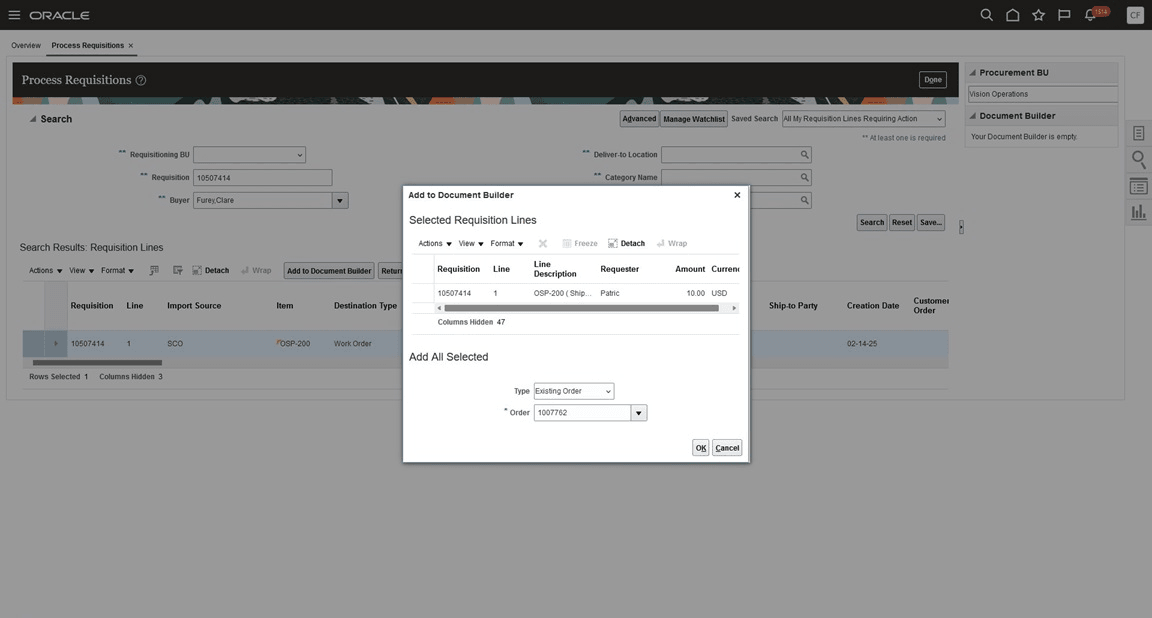Click Add to Document Builder button

tap(328, 271)
